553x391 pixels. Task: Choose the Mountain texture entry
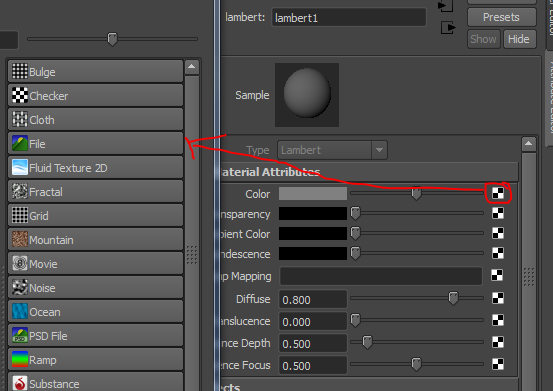click(x=96, y=240)
